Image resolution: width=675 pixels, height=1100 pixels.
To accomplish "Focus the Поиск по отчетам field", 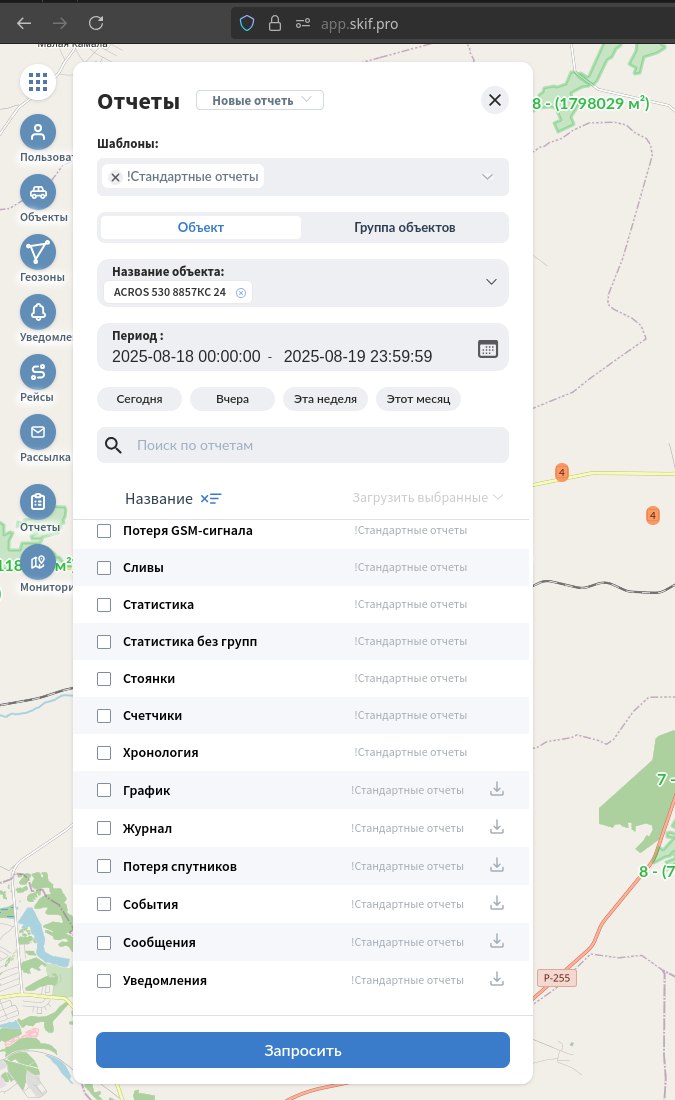I will 302,445.
